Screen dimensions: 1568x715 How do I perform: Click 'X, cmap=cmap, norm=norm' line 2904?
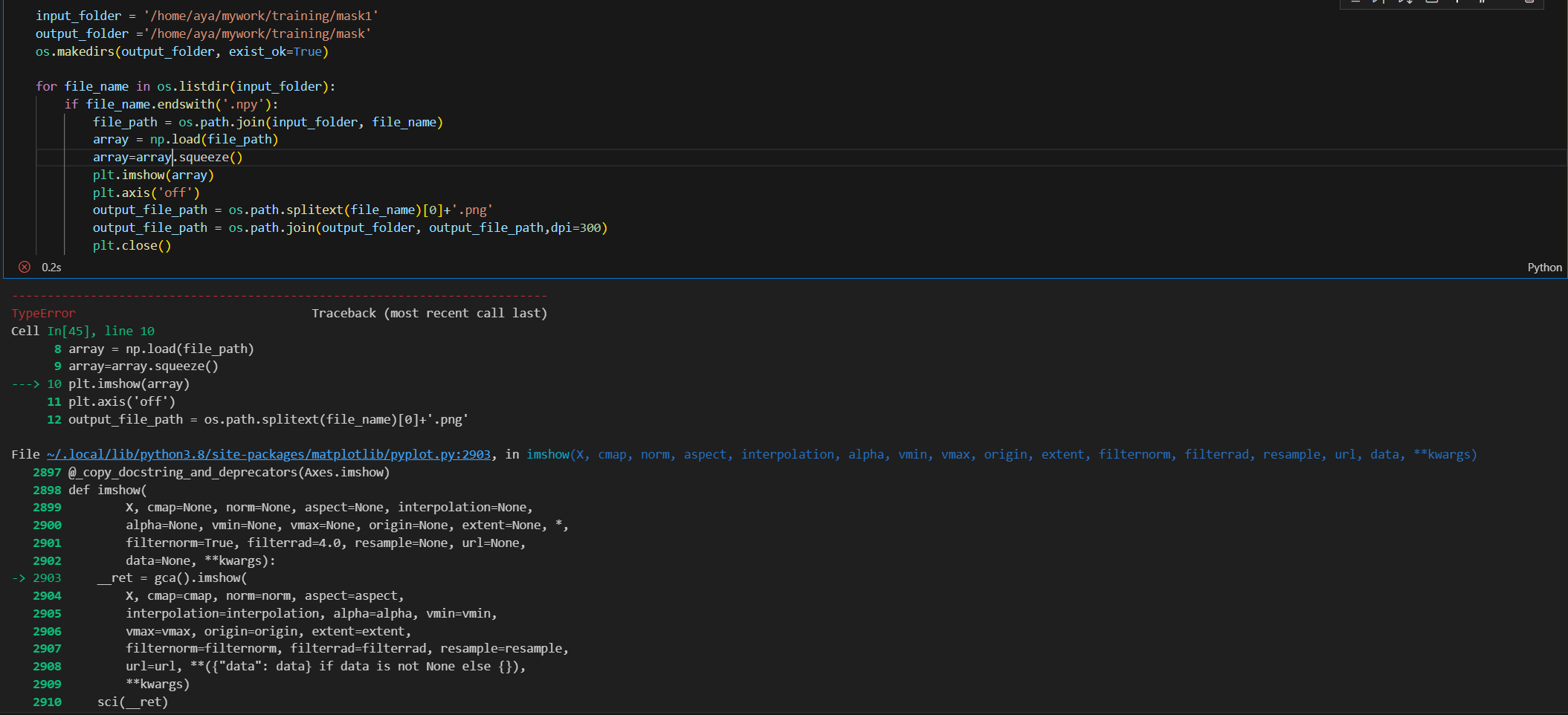pos(265,595)
